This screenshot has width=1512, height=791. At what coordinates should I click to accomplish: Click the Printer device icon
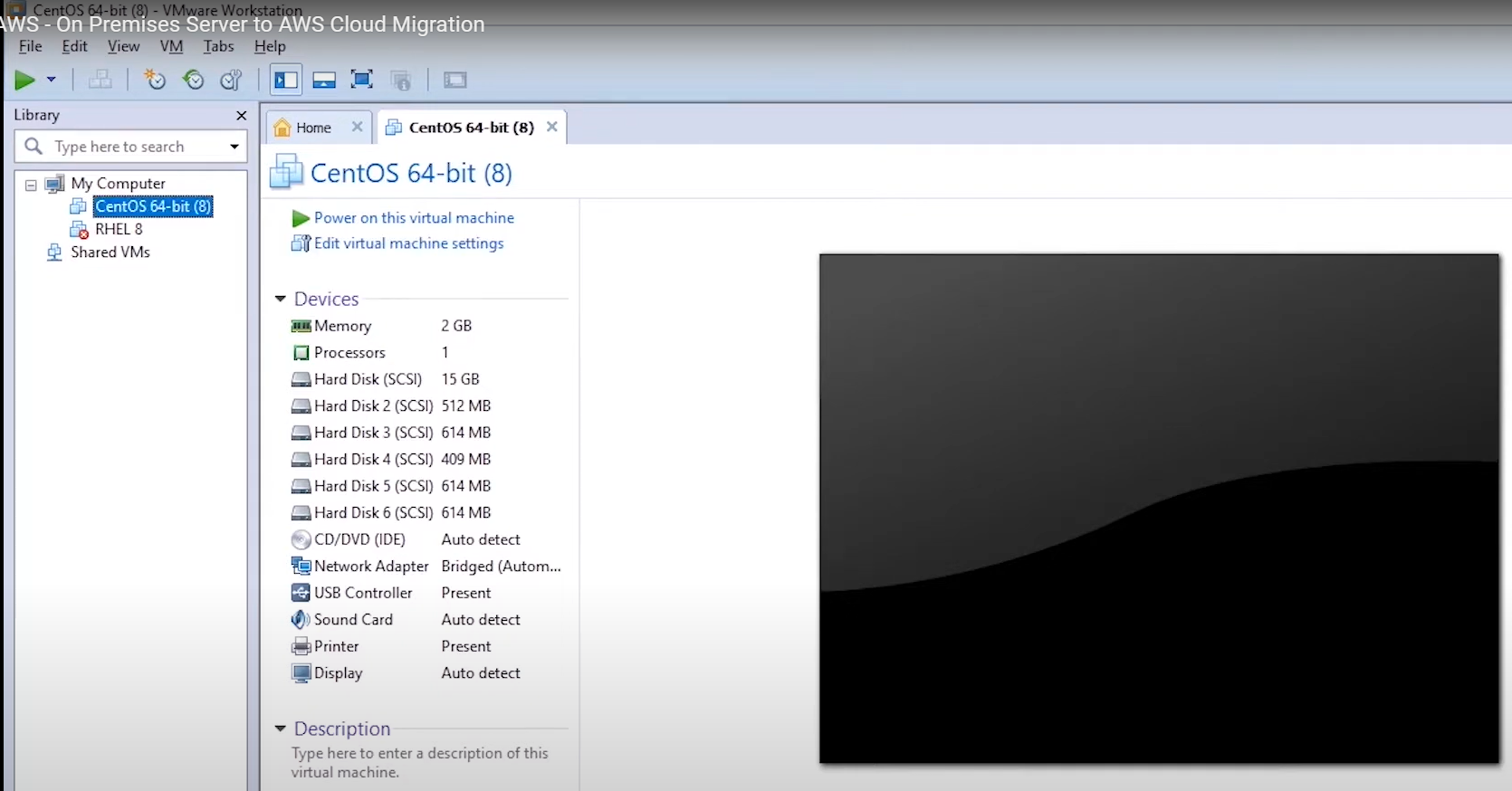click(x=301, y=646)
